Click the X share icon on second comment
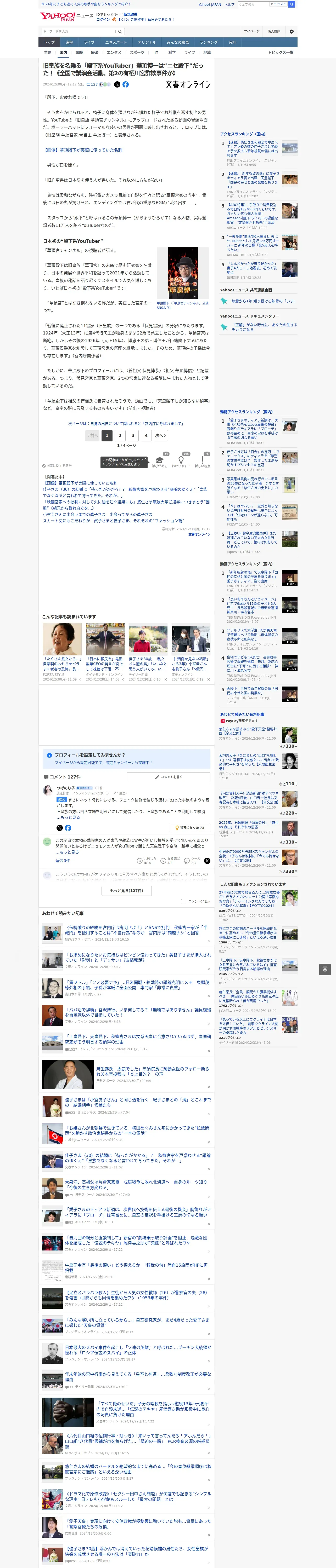 tap(207, 861)
